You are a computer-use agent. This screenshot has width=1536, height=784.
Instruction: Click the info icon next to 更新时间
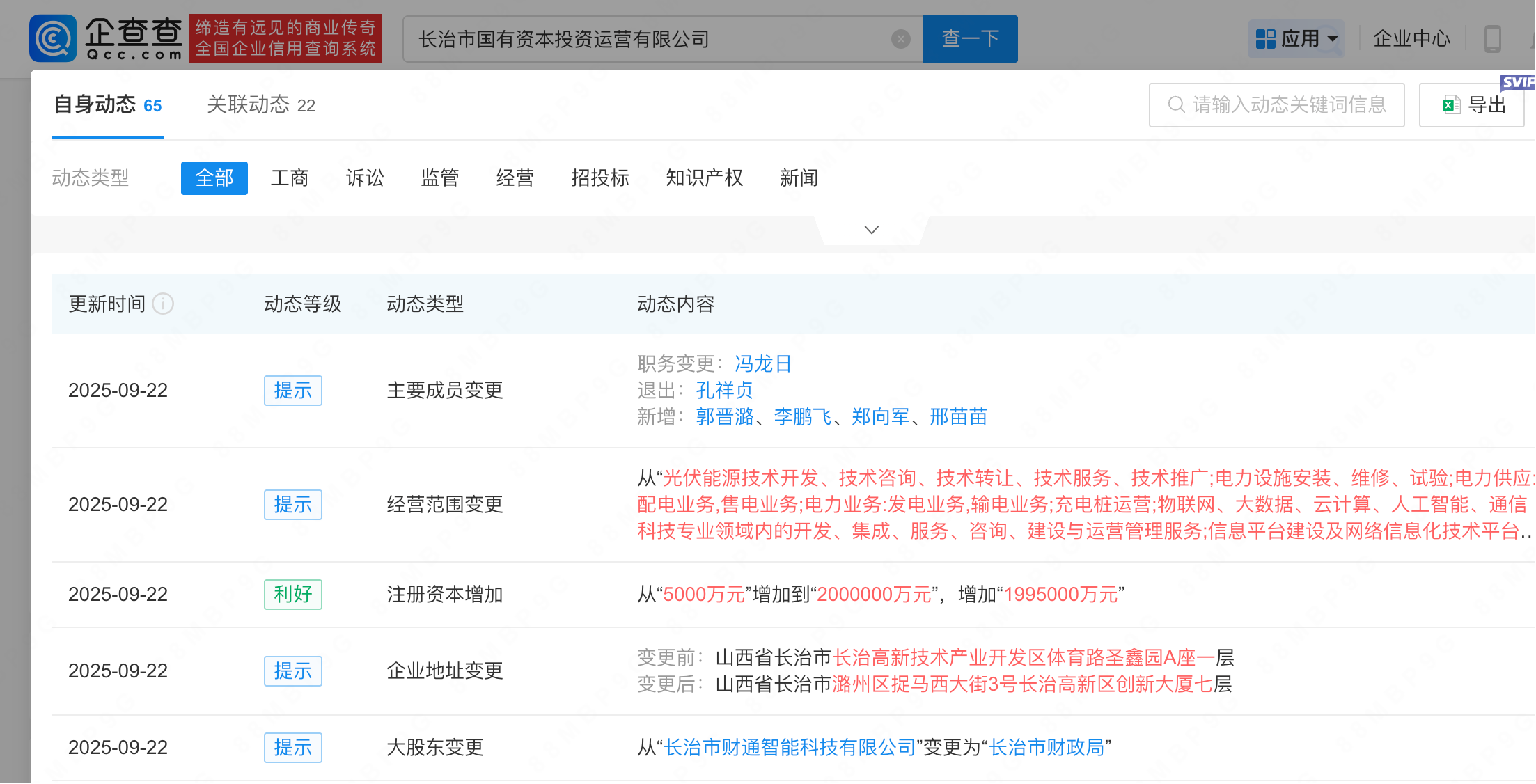[x=163, y=304]
